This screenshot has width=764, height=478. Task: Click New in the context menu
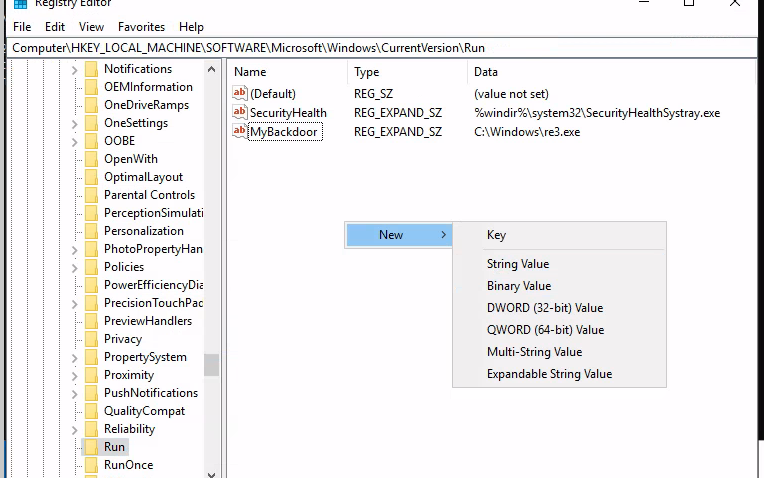point(399,235)
